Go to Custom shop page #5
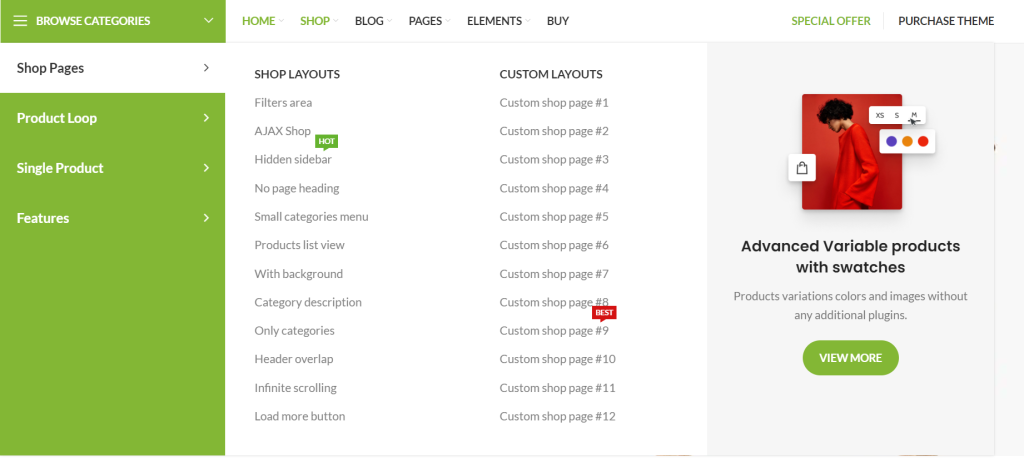The image size is (1024, 476). click(553, 217)
